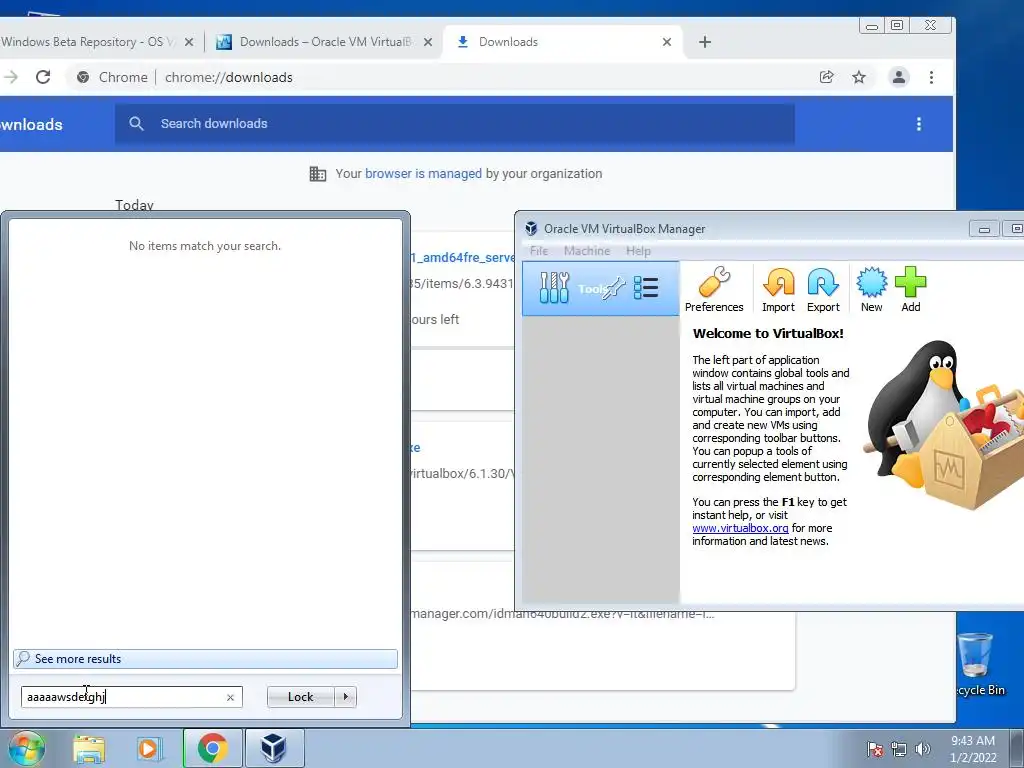Click the Export appliance icon
Image resolution: width=1024 pixels, height=768 pixels.
[x=823, y=290]
